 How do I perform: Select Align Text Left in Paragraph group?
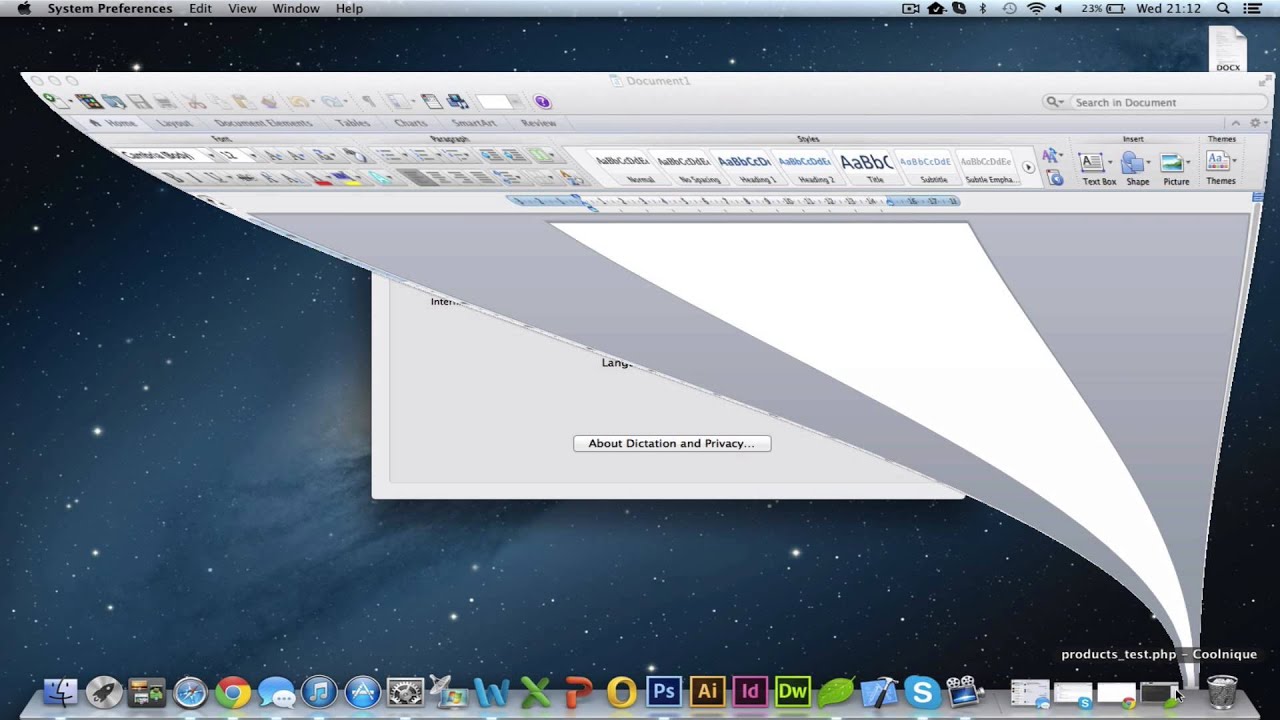pos(417,178)
